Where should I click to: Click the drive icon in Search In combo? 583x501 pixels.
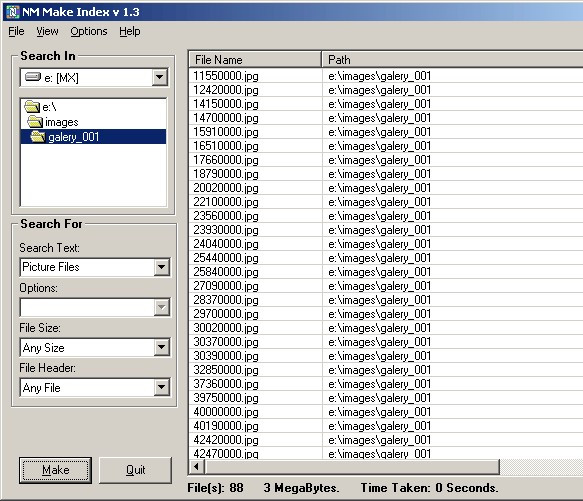pos(33,77)
